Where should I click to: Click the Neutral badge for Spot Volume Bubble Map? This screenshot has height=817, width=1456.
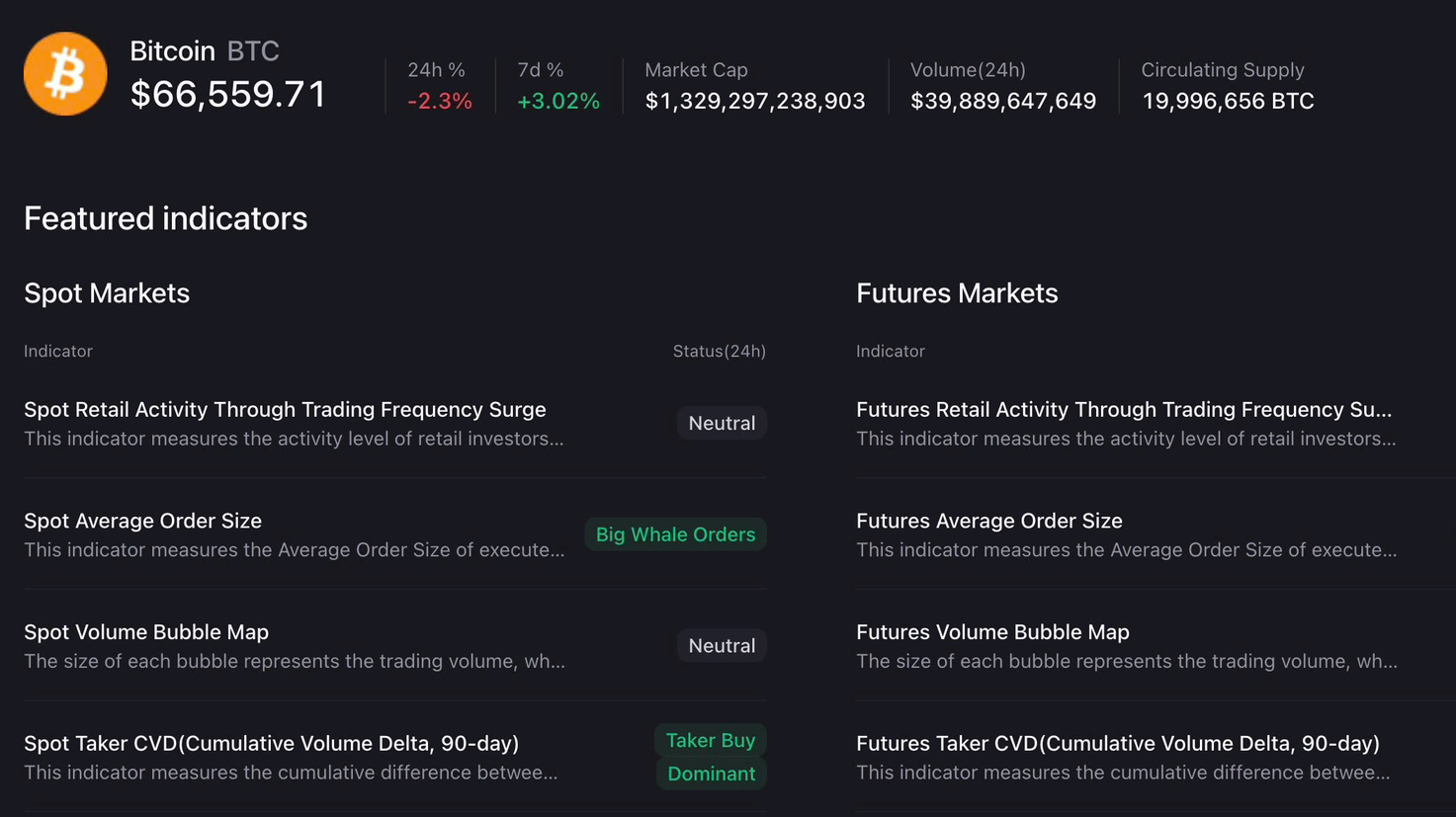722,646
